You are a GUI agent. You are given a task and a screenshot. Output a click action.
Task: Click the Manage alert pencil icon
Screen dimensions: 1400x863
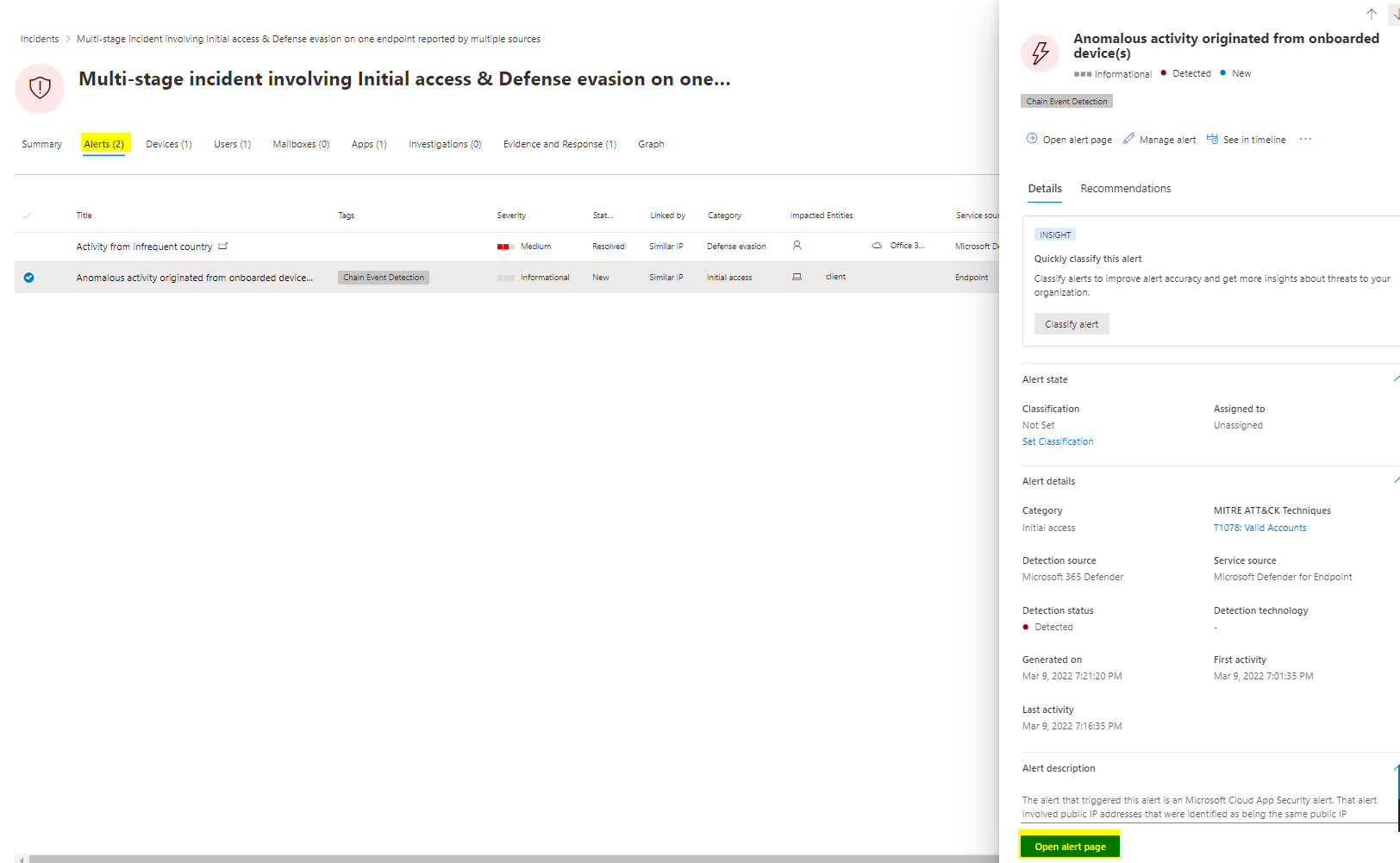[1128, 139]
